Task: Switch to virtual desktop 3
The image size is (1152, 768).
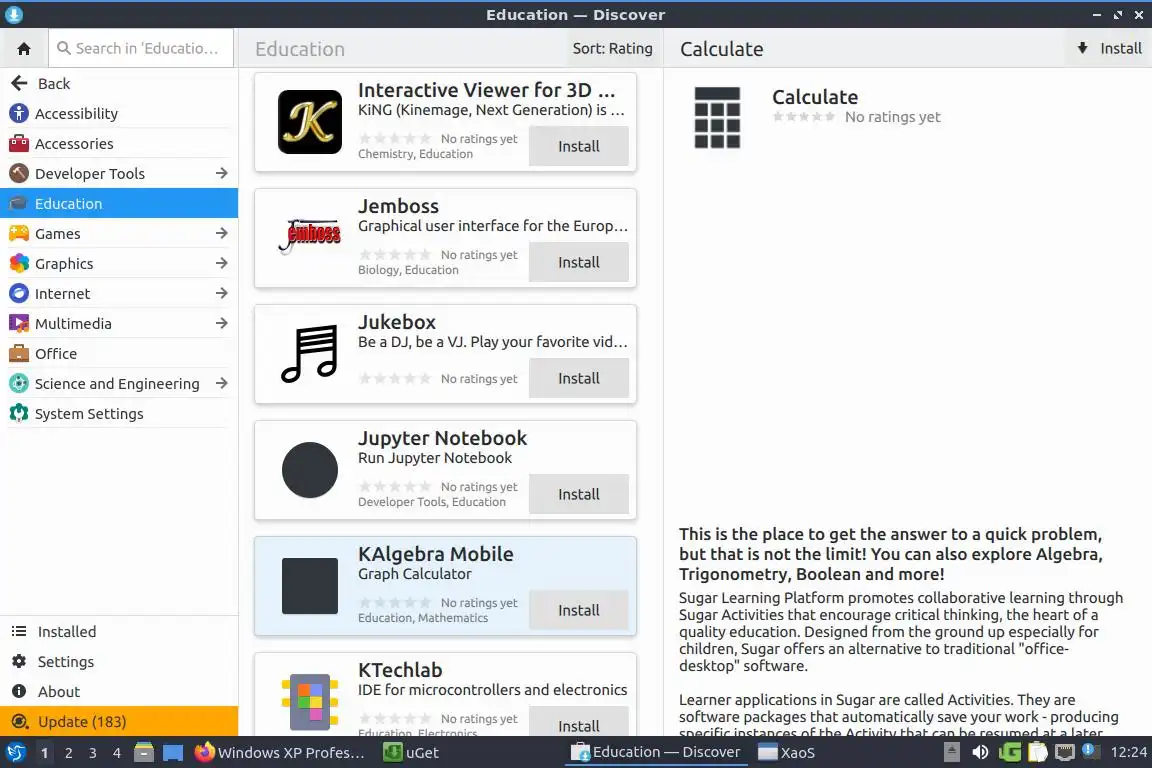Action: point(93,753)
